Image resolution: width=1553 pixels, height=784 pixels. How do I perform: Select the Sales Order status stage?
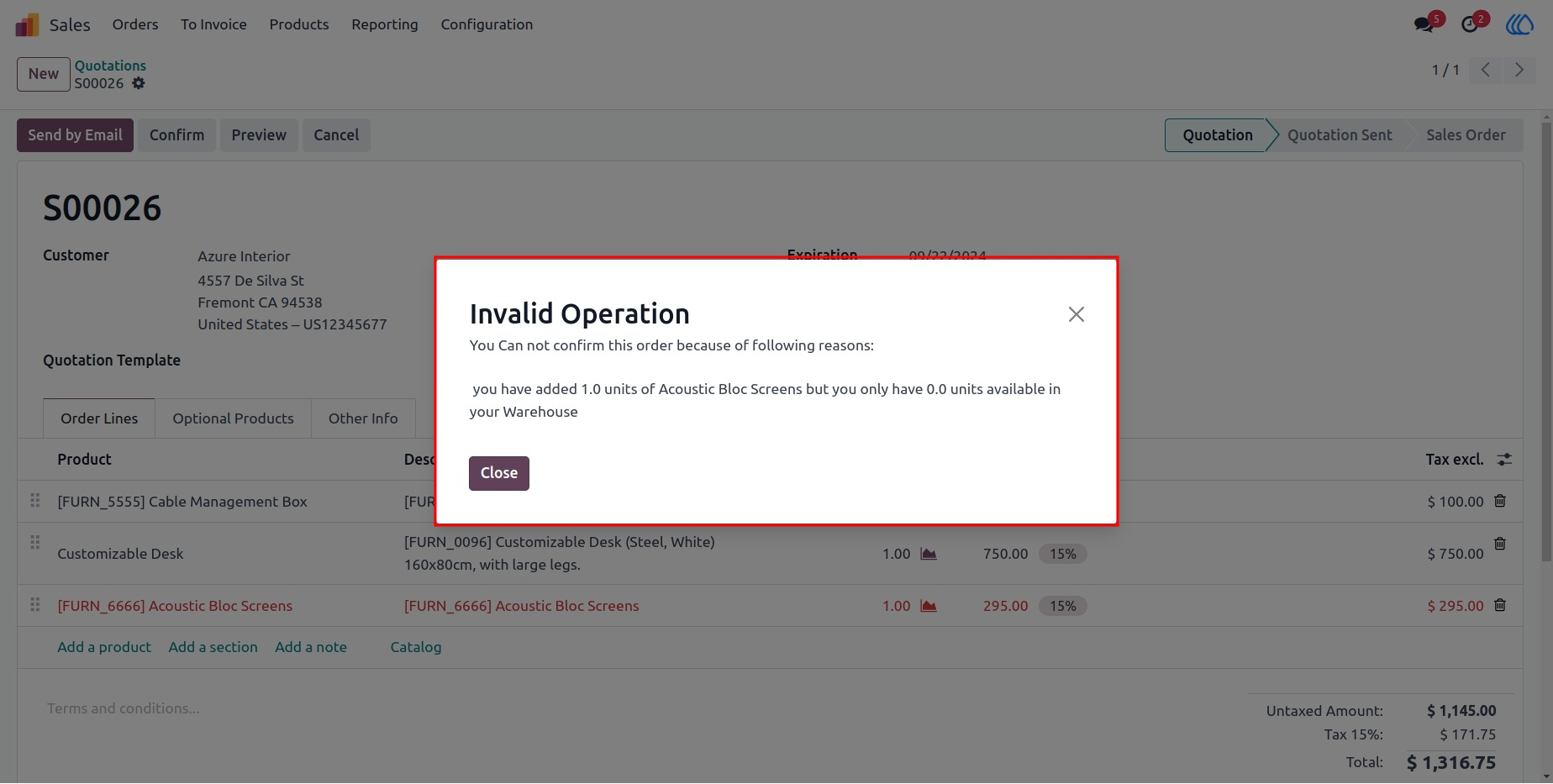[x=1466, y=135]
